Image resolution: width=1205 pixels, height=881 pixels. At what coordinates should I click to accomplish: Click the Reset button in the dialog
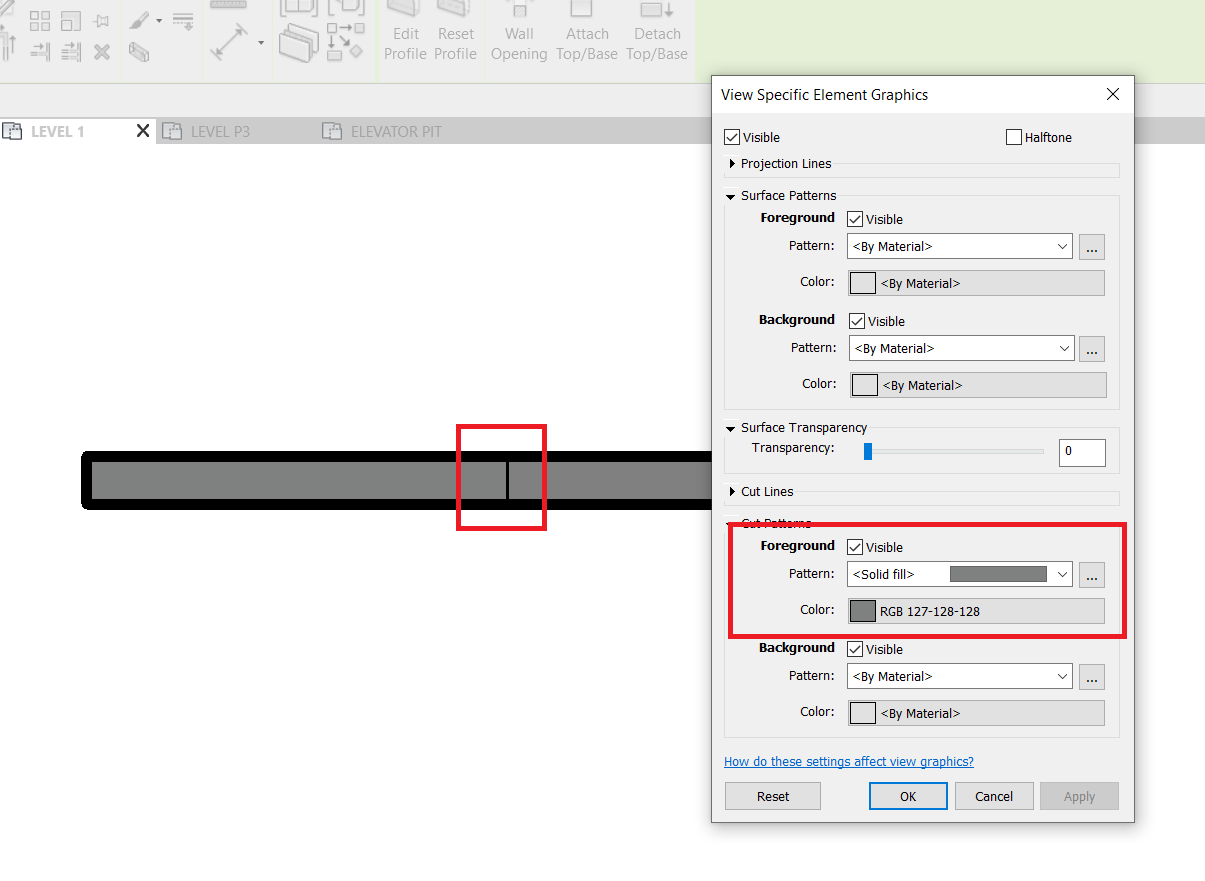pos(772,796)
